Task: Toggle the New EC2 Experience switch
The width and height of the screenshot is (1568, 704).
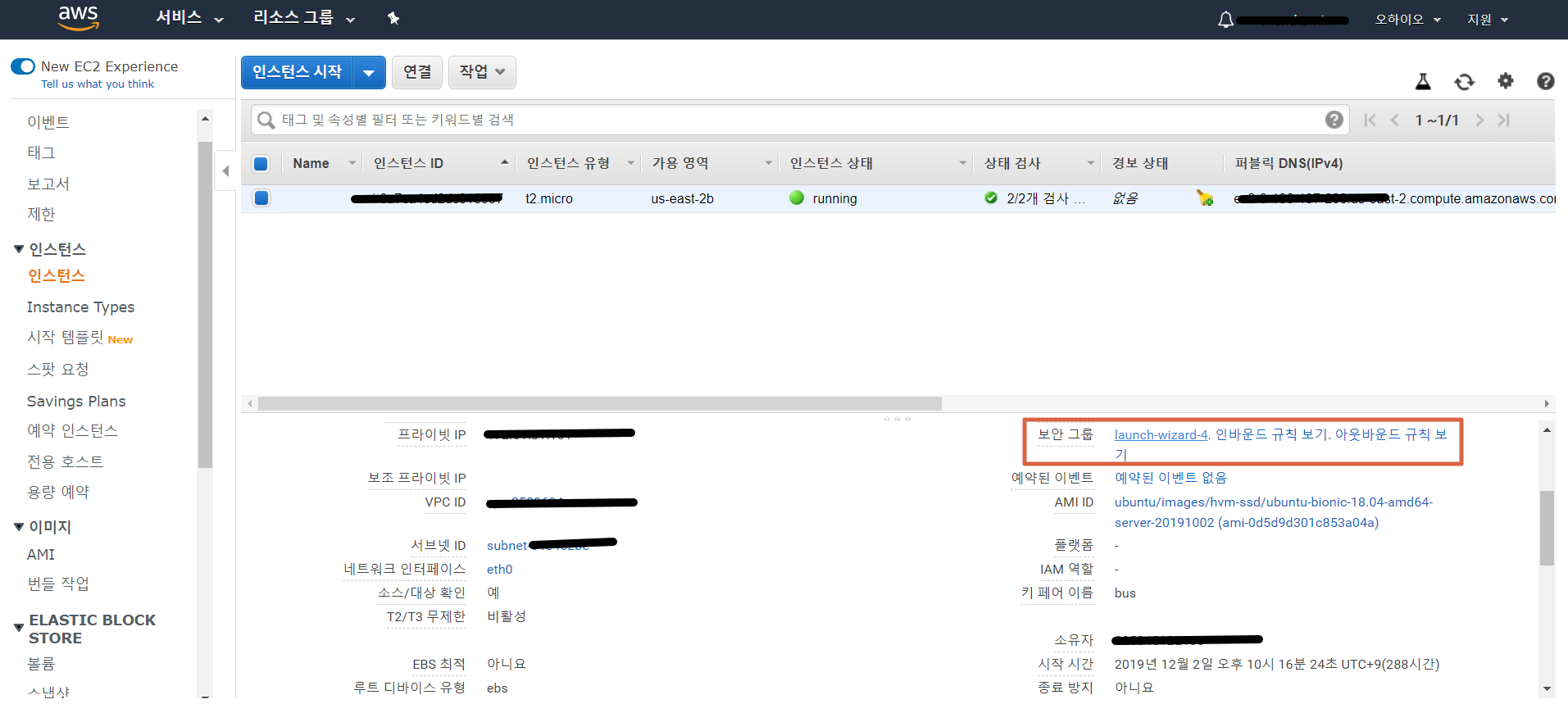Action: (23, 66)
